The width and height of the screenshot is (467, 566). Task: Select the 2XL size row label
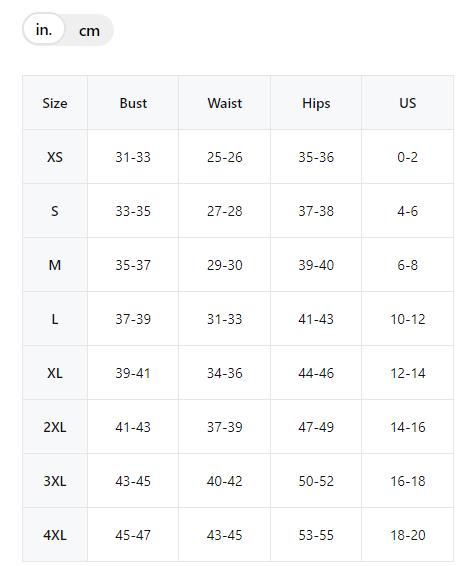click(55, 427)
